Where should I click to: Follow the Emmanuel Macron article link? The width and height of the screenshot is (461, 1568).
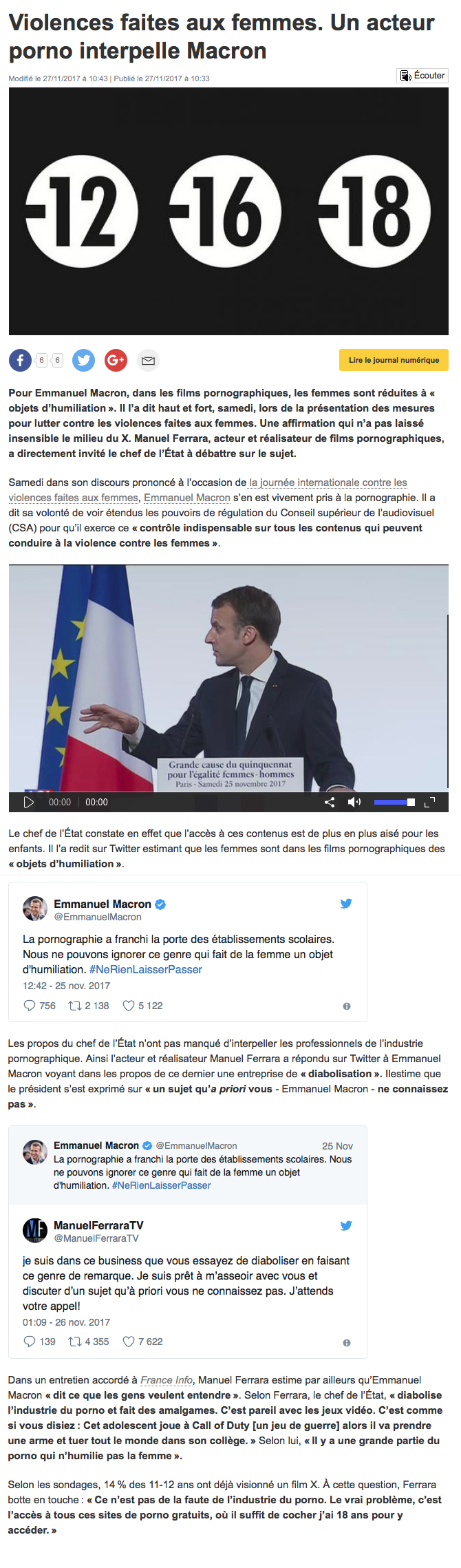tap(187, 498)
